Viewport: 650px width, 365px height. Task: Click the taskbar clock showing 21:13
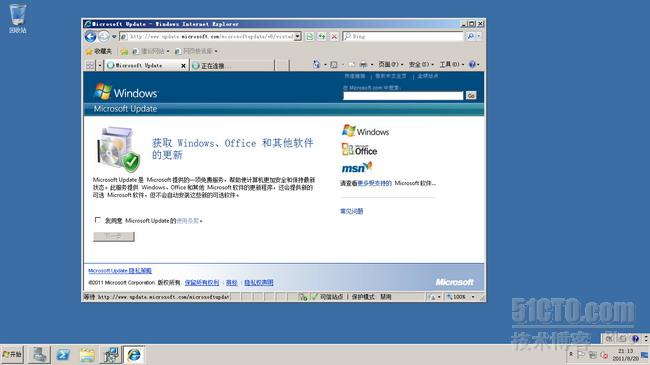click(x=625, y=355)
